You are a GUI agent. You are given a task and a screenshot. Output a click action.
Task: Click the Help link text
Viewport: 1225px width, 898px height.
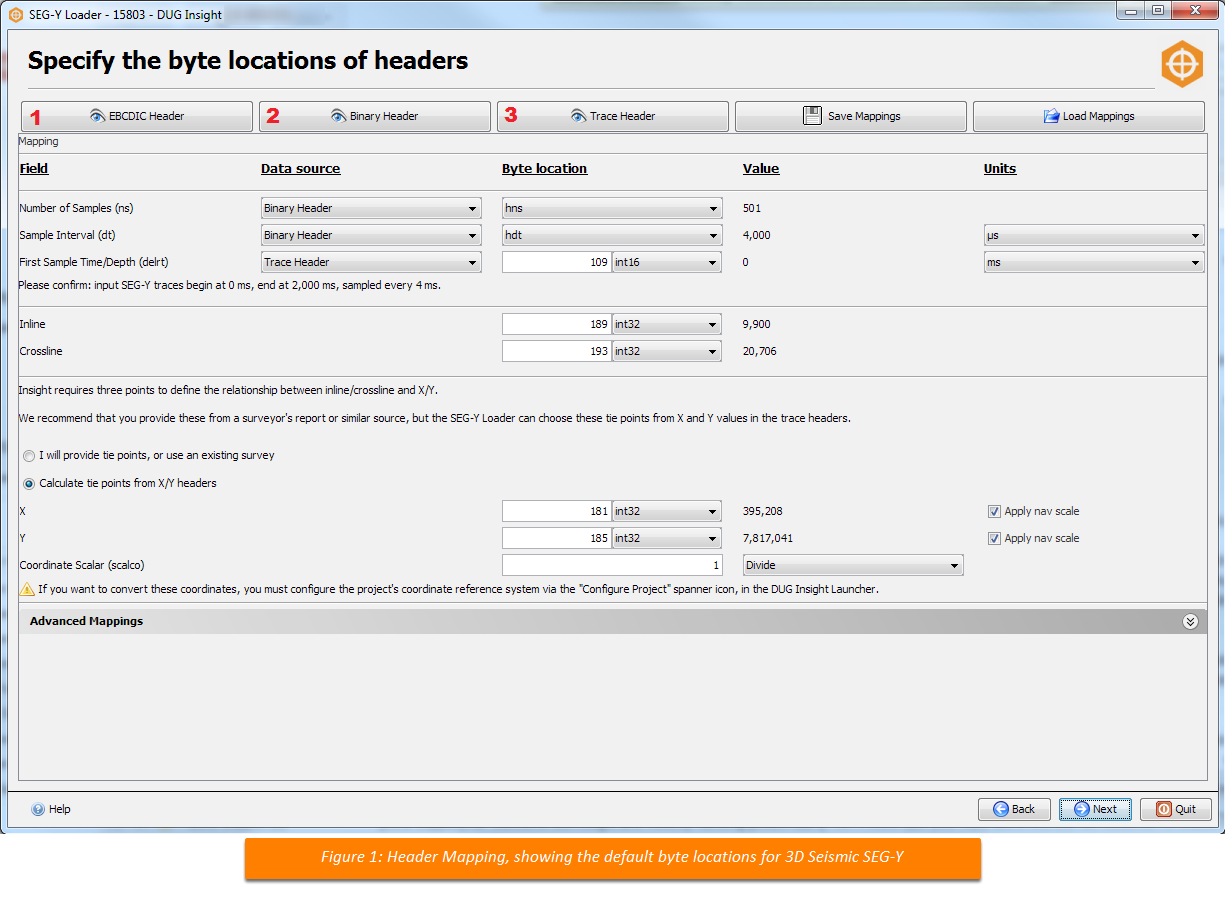coord(60,810)
